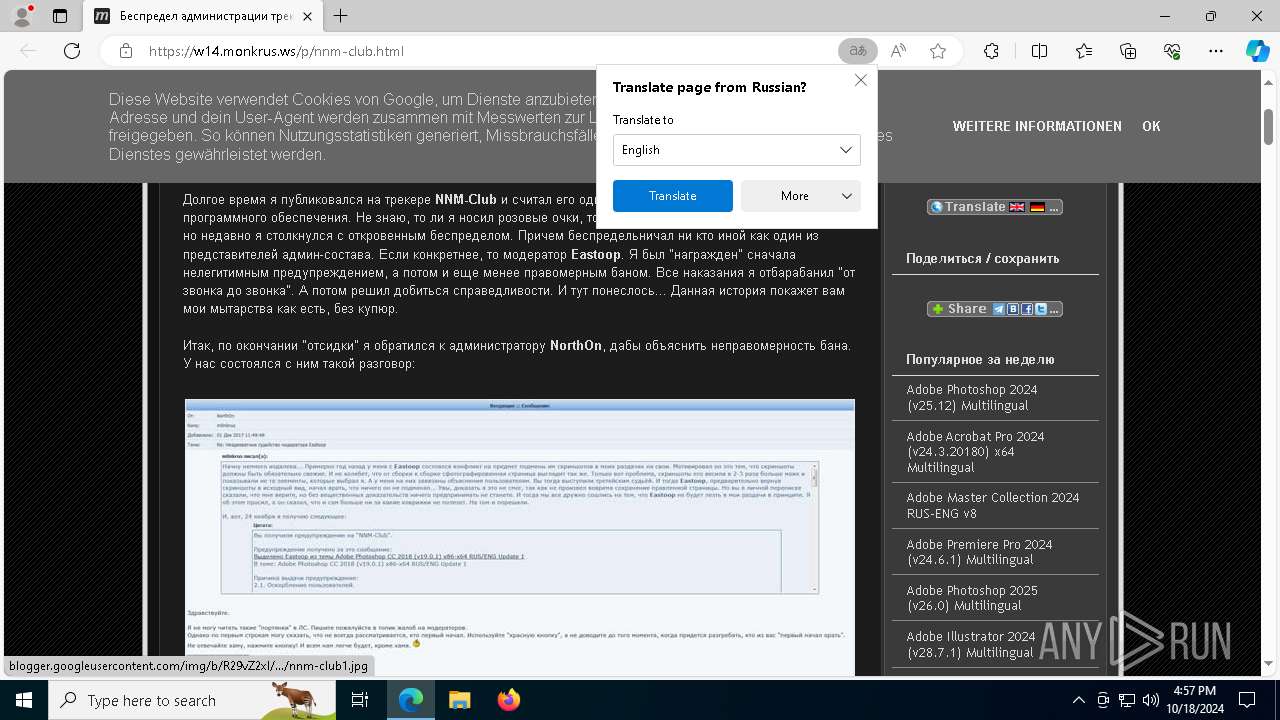Share via Telegram icon

[x=999, y=309]
